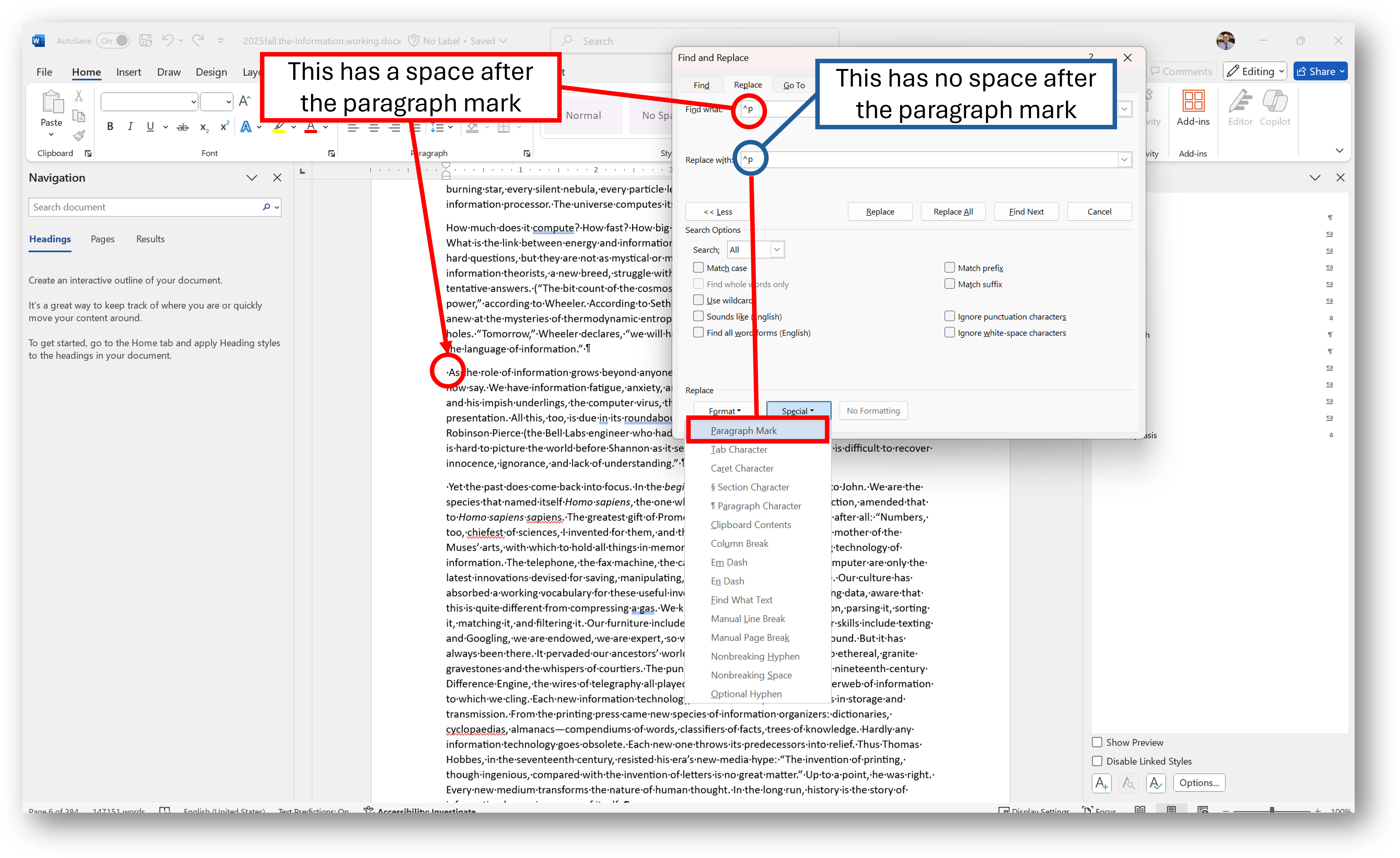Viewport: 1400px width, 858px height.
Task: Check Use wildcards option
Action: pyautogui.click(x=698, y=300)
